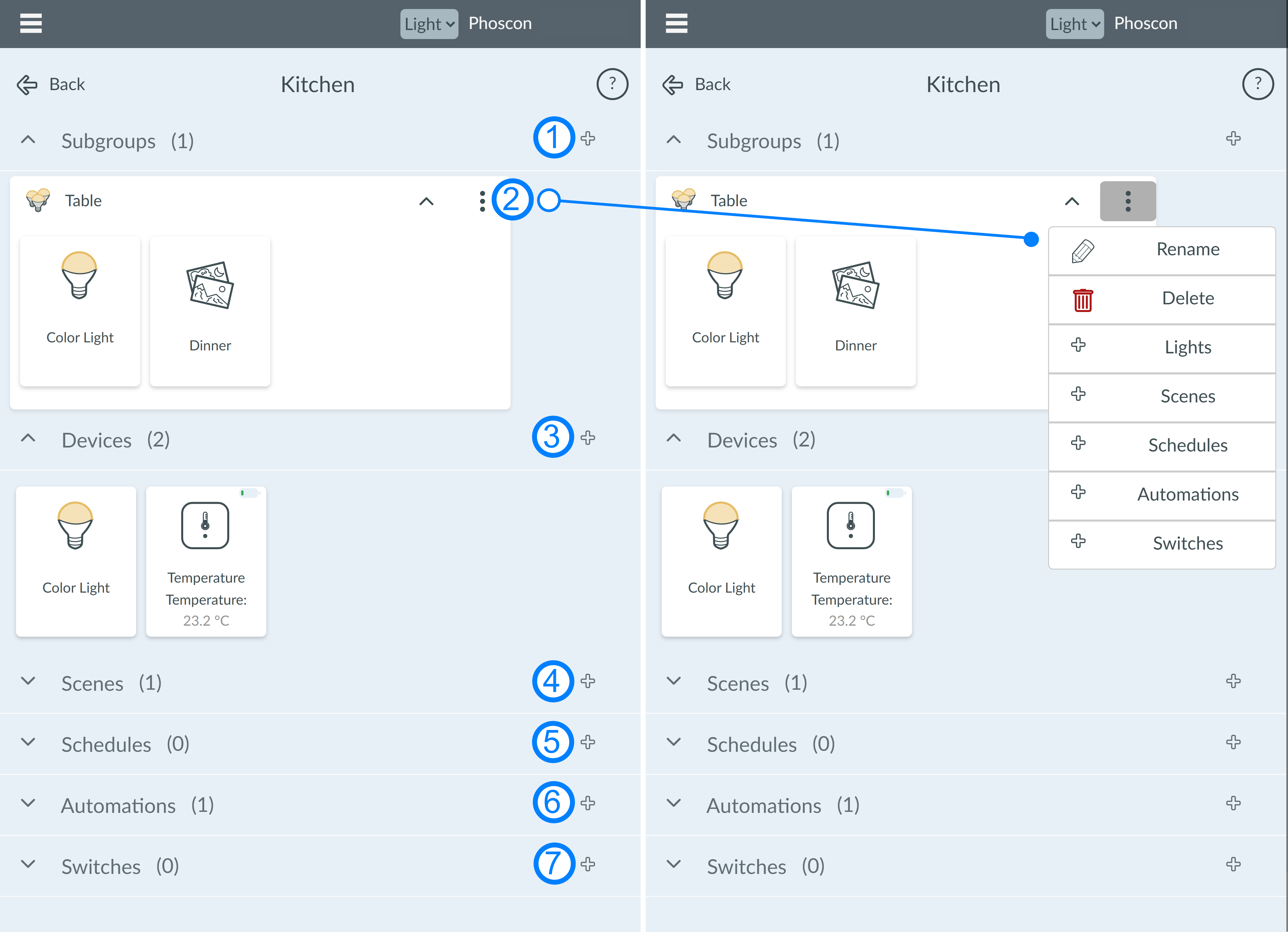Viewport: 1288px width, 932px height.
Task: Open Color Light card in Table, right panel
Action: (x=726, y=311)
